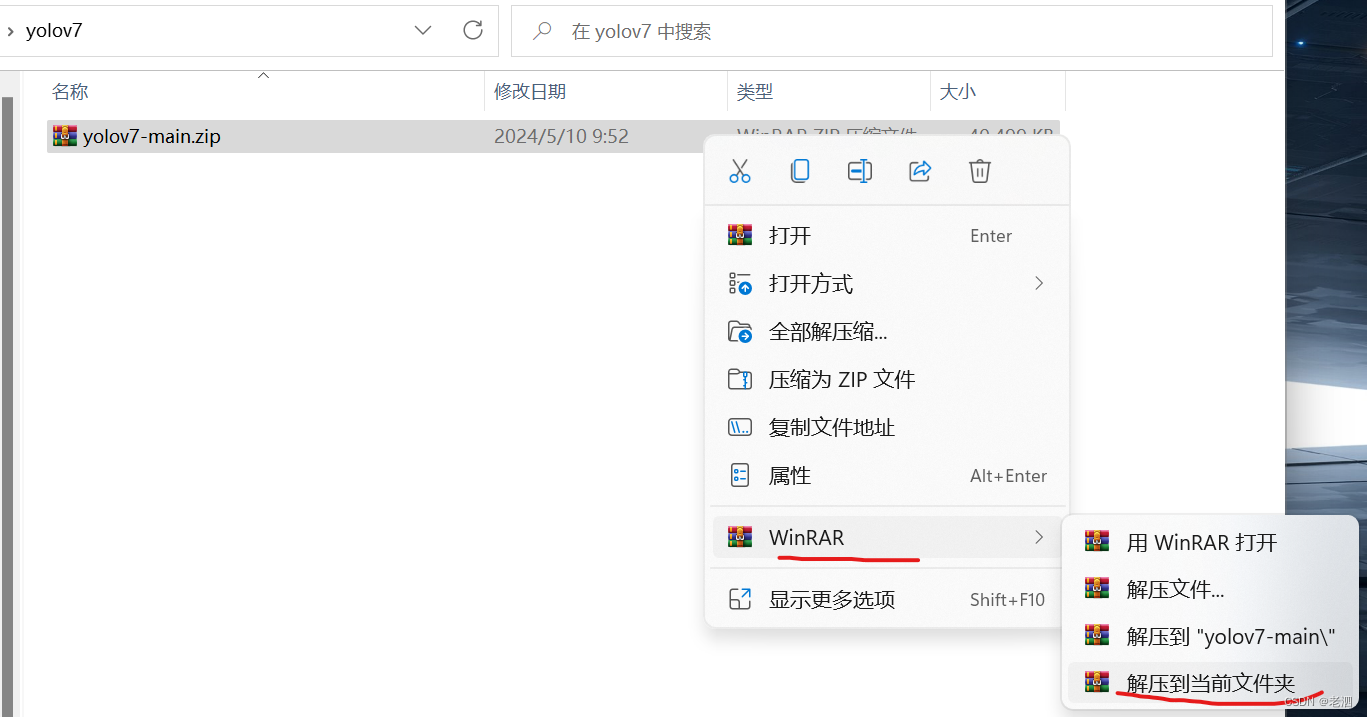This screenshot has width=1367, height=717.
Task: Click the Rename icon in context menu
Action: coord(860,171)
